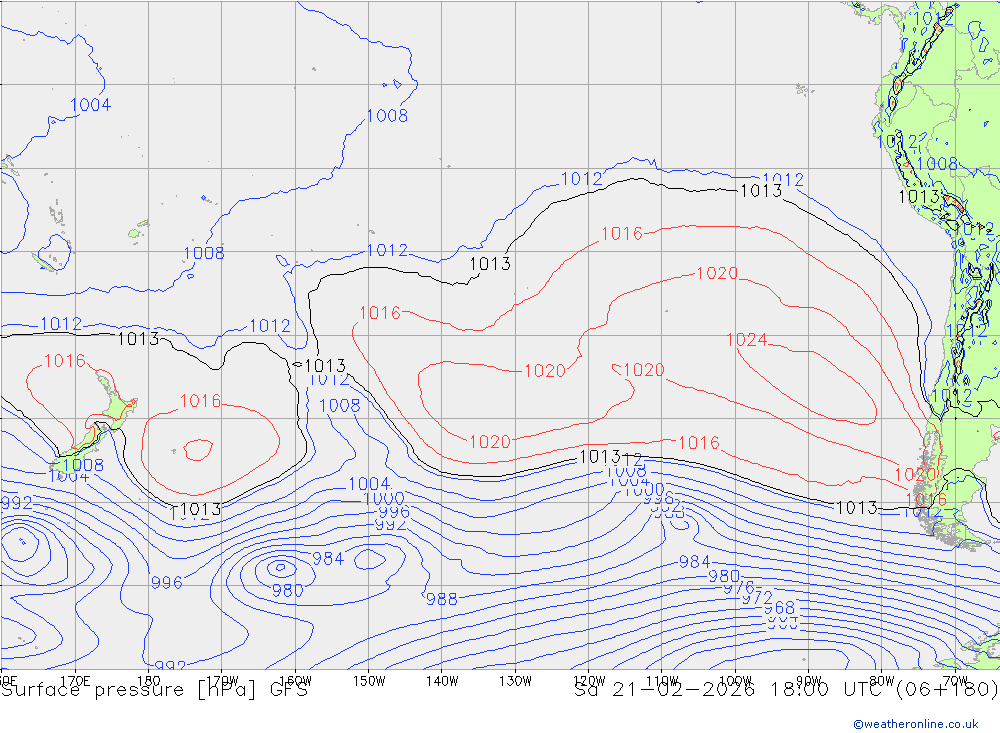Click the 90W longitude axis label
The height and width of the screenshot is (733, 1000).
(808, 681)
